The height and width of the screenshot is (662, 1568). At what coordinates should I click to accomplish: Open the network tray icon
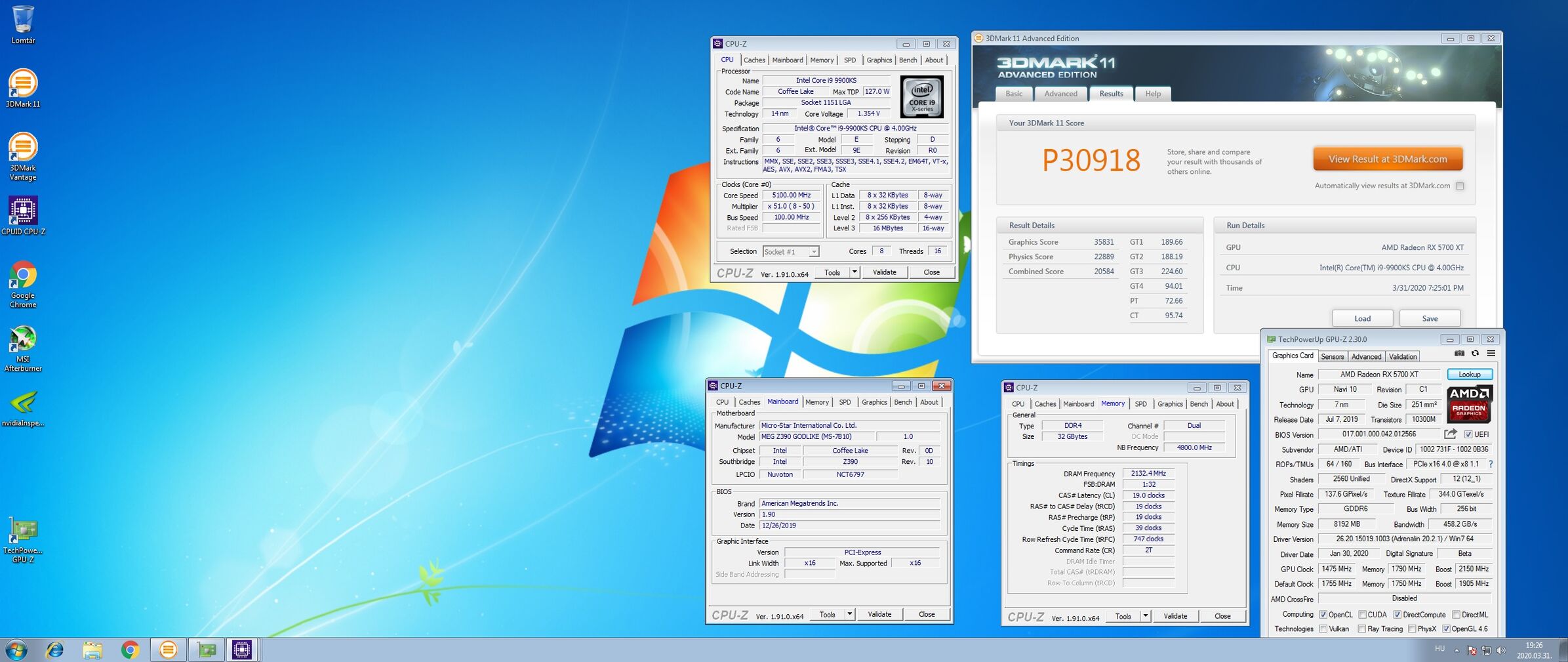coord(1486,650)
